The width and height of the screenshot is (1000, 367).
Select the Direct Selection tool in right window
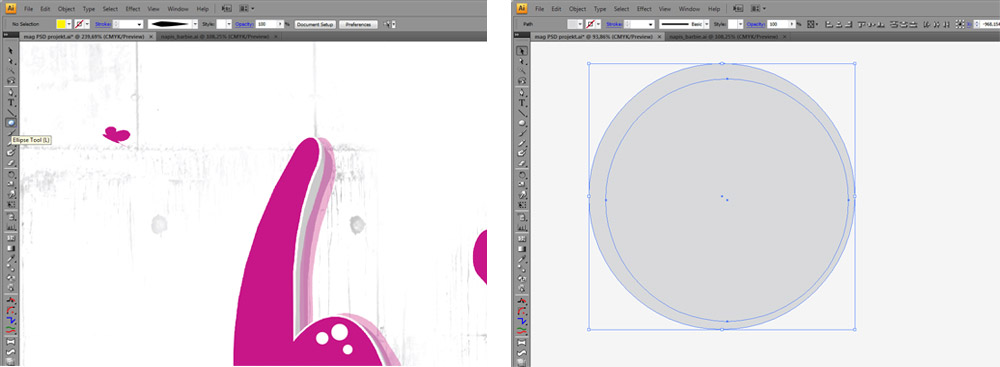coord(522,61)
